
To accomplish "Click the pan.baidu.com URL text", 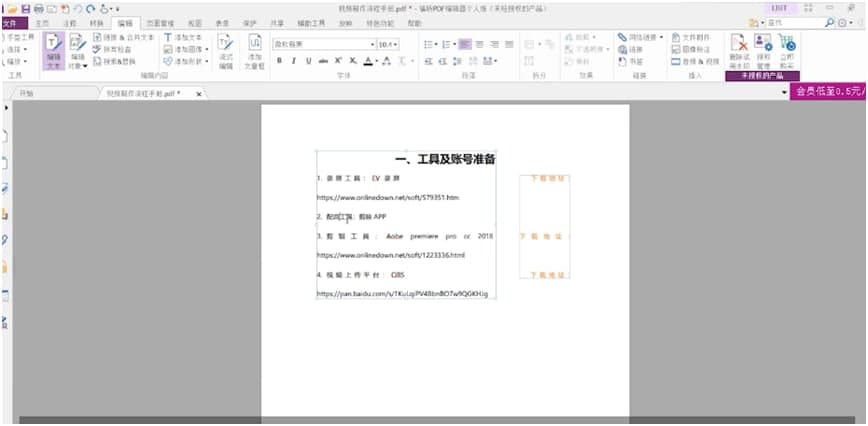I will (x=402, y=294).
